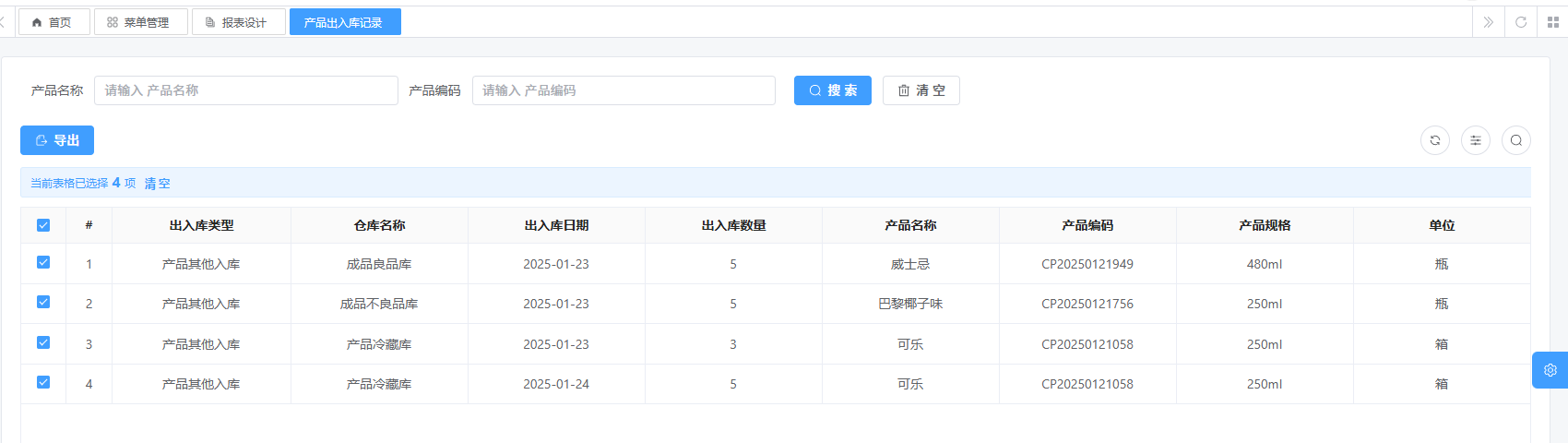Screen dimensions: 1568x443
Task: Open the floating settings gear
Action: click(x=1550, y=370)
